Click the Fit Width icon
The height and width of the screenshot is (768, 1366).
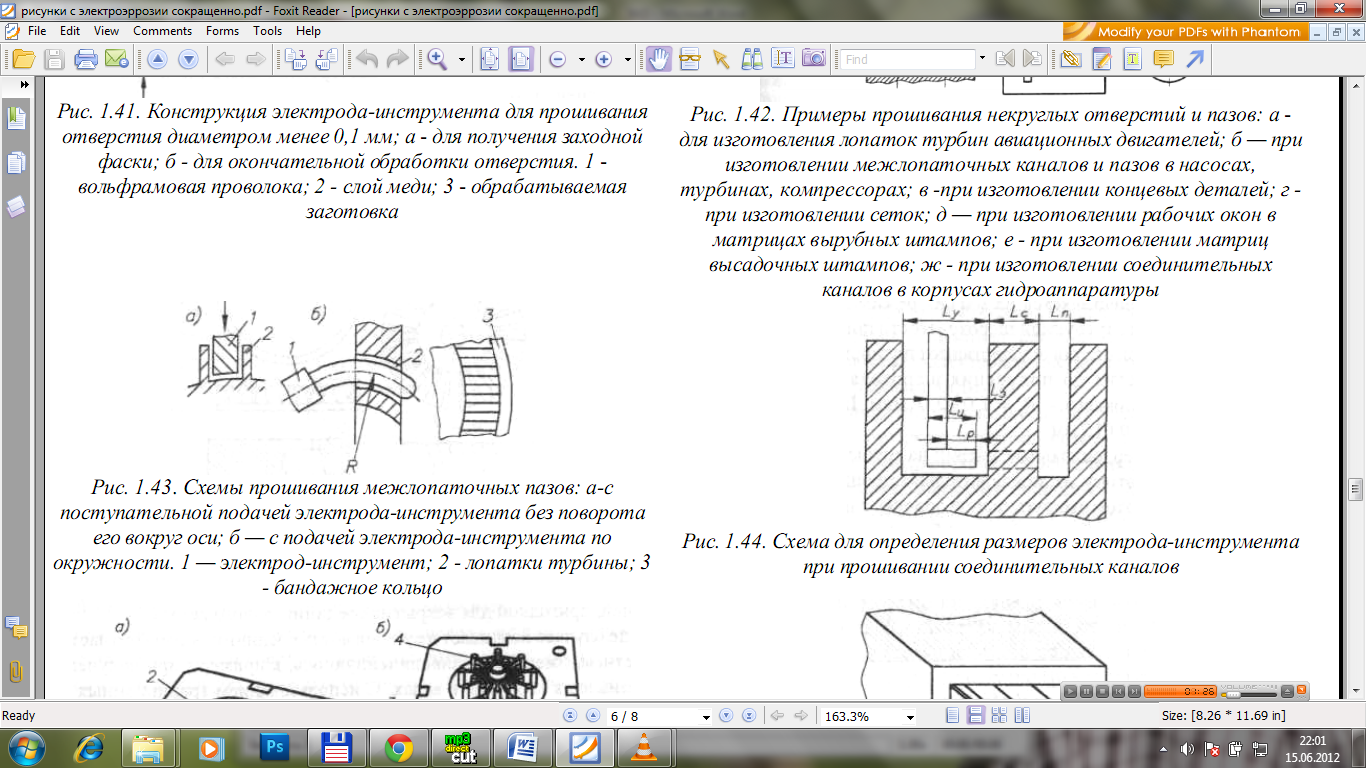coord(521,60)
